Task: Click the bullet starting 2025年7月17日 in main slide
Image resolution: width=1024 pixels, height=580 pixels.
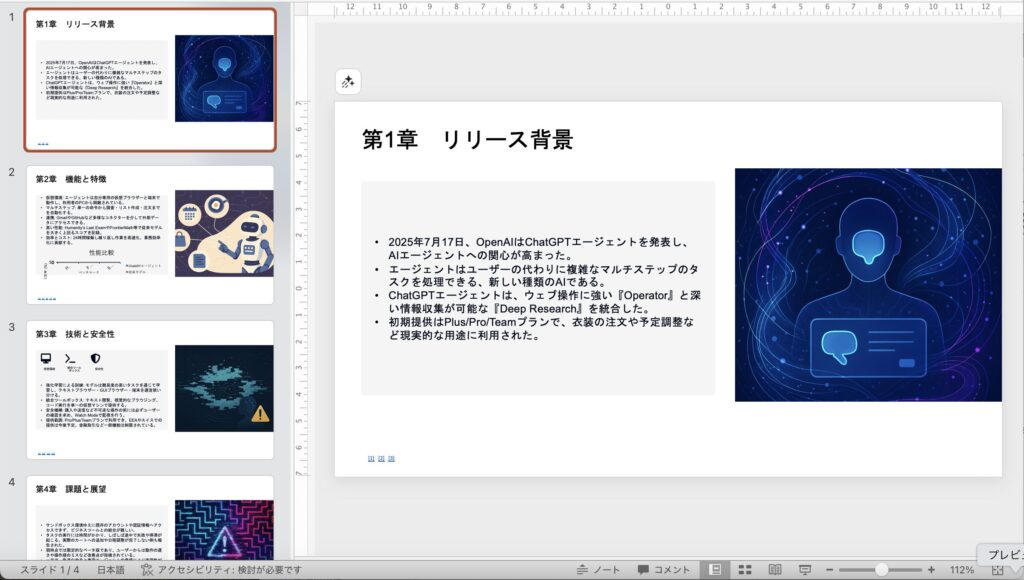Action: [539, 248]
